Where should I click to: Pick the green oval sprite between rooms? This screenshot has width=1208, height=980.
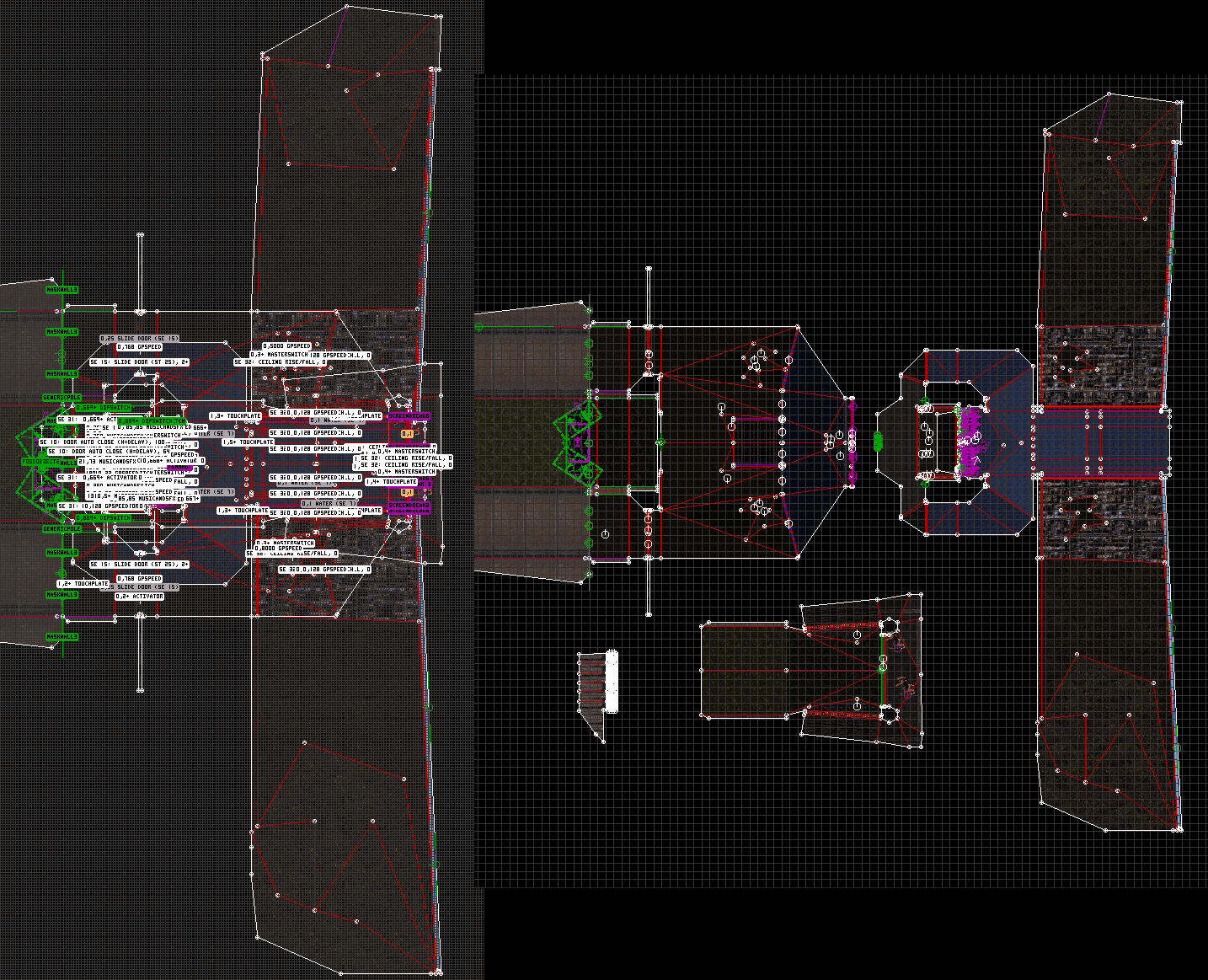878,442
